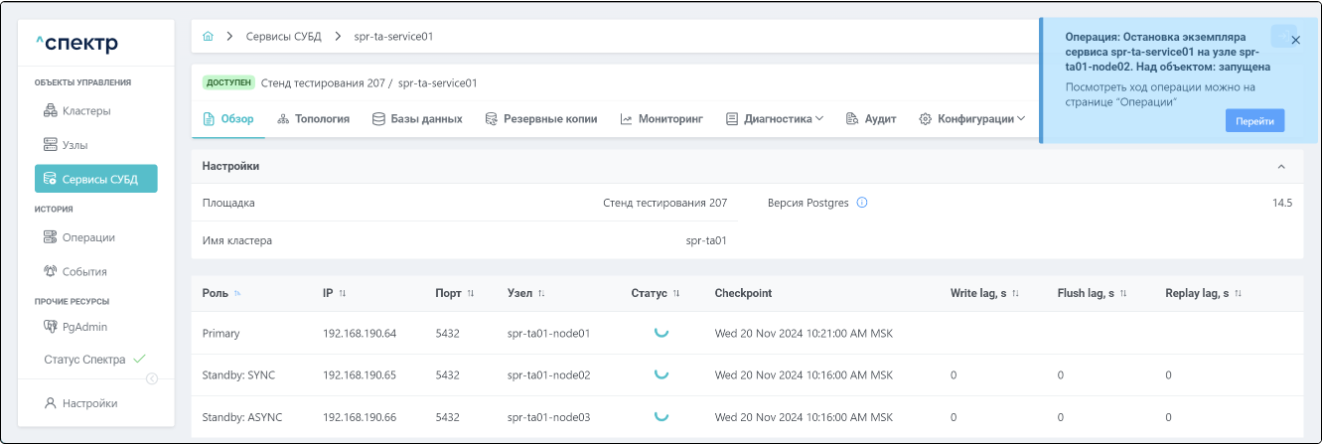
Task: Collapse the Настройки panel
Action: click(1282, 166)
